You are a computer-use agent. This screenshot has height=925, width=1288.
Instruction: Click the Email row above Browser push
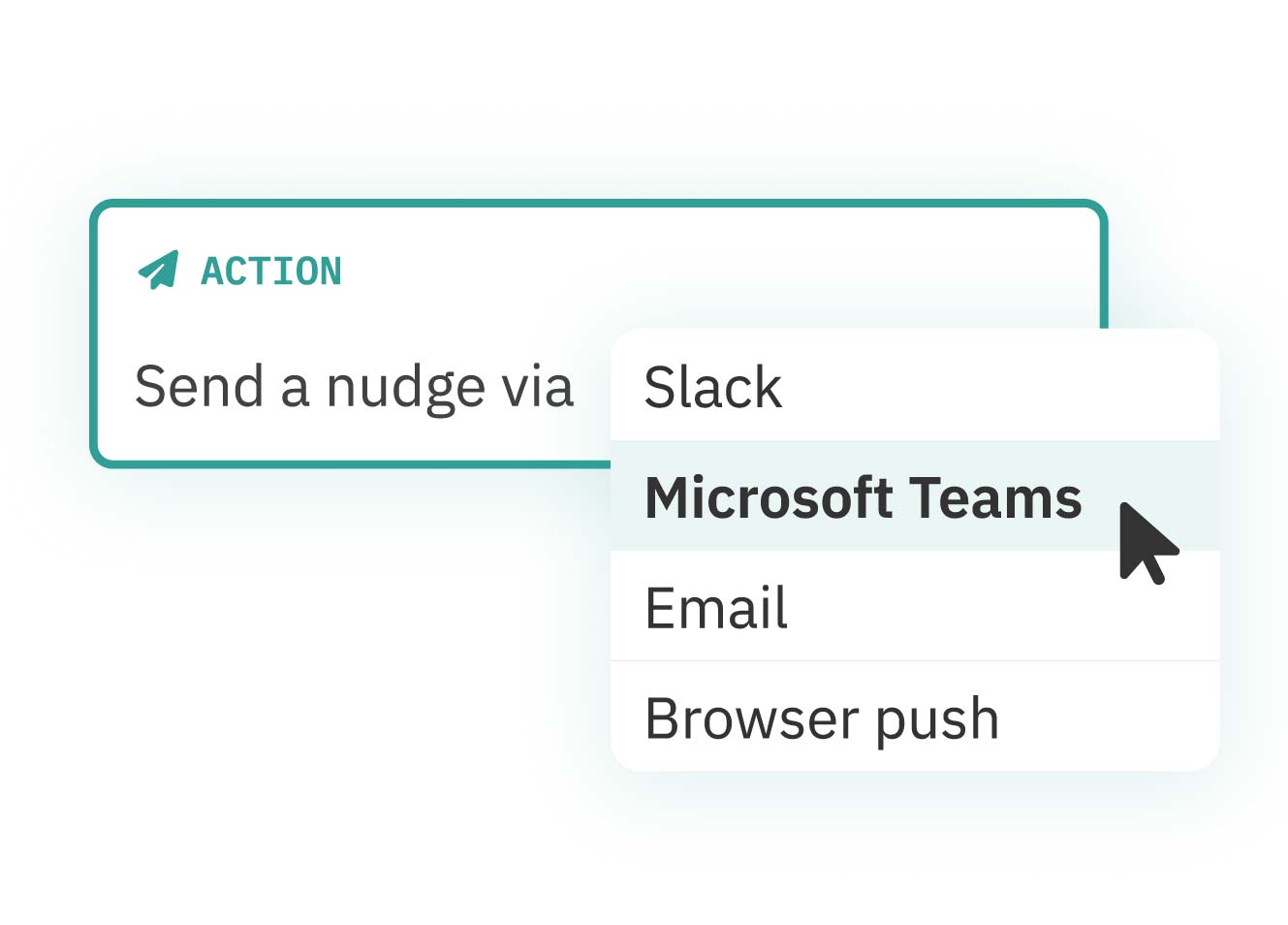[914, 606]
